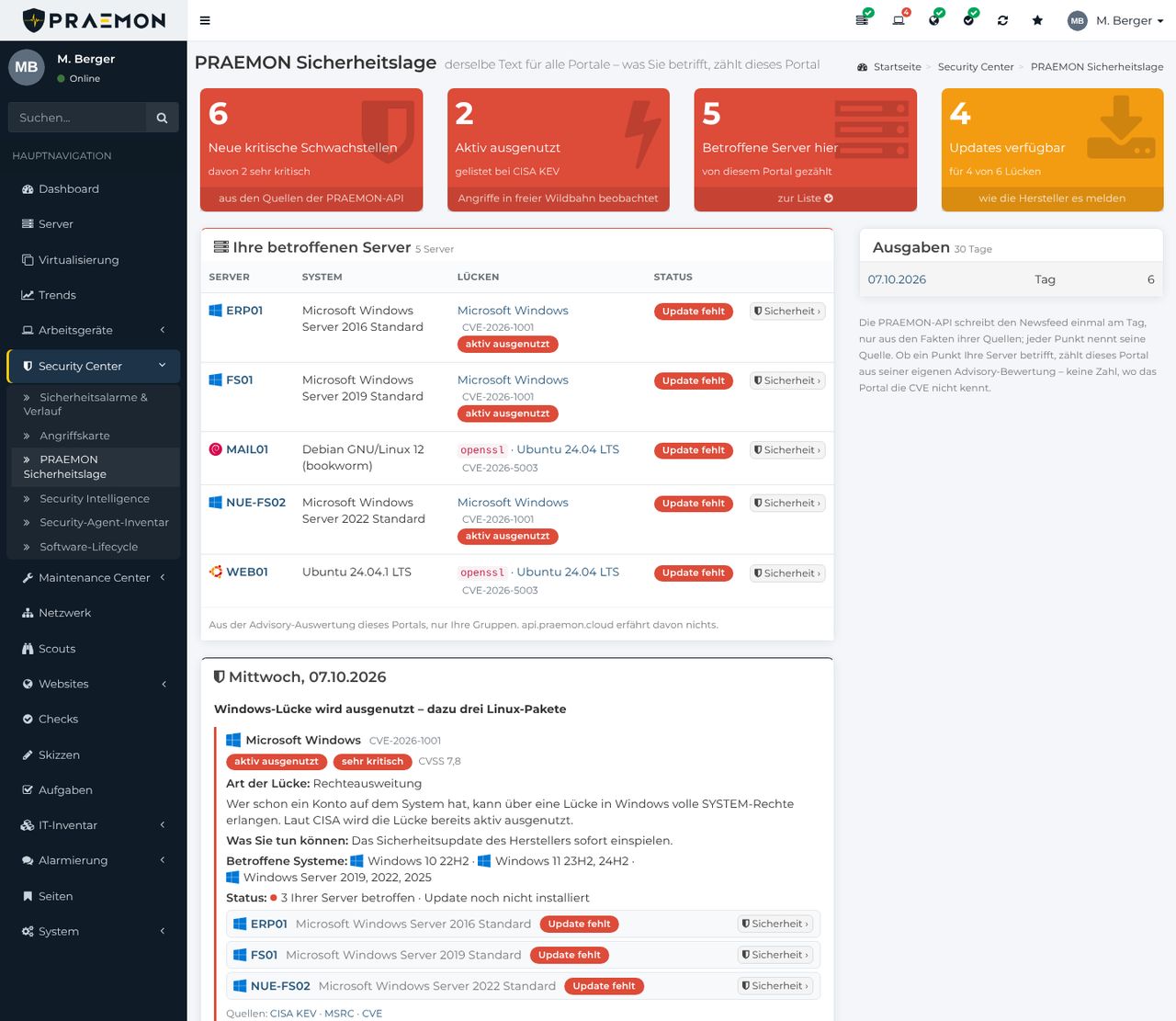Expand the Arbeitsgeräte sidebar menu
The image size is (1176, 1021).
tap(93, 331)
